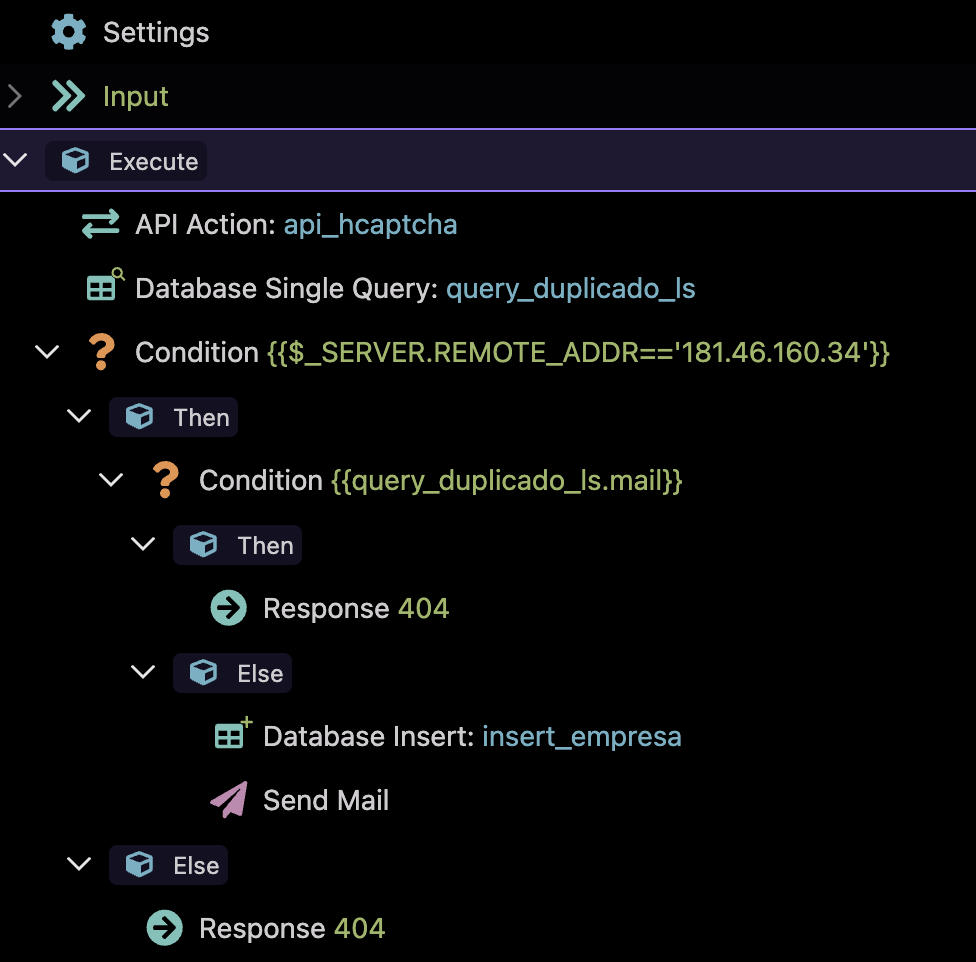Select the Send Mail step
This screenshot has width=976, height=962.
tap(325, 800)
